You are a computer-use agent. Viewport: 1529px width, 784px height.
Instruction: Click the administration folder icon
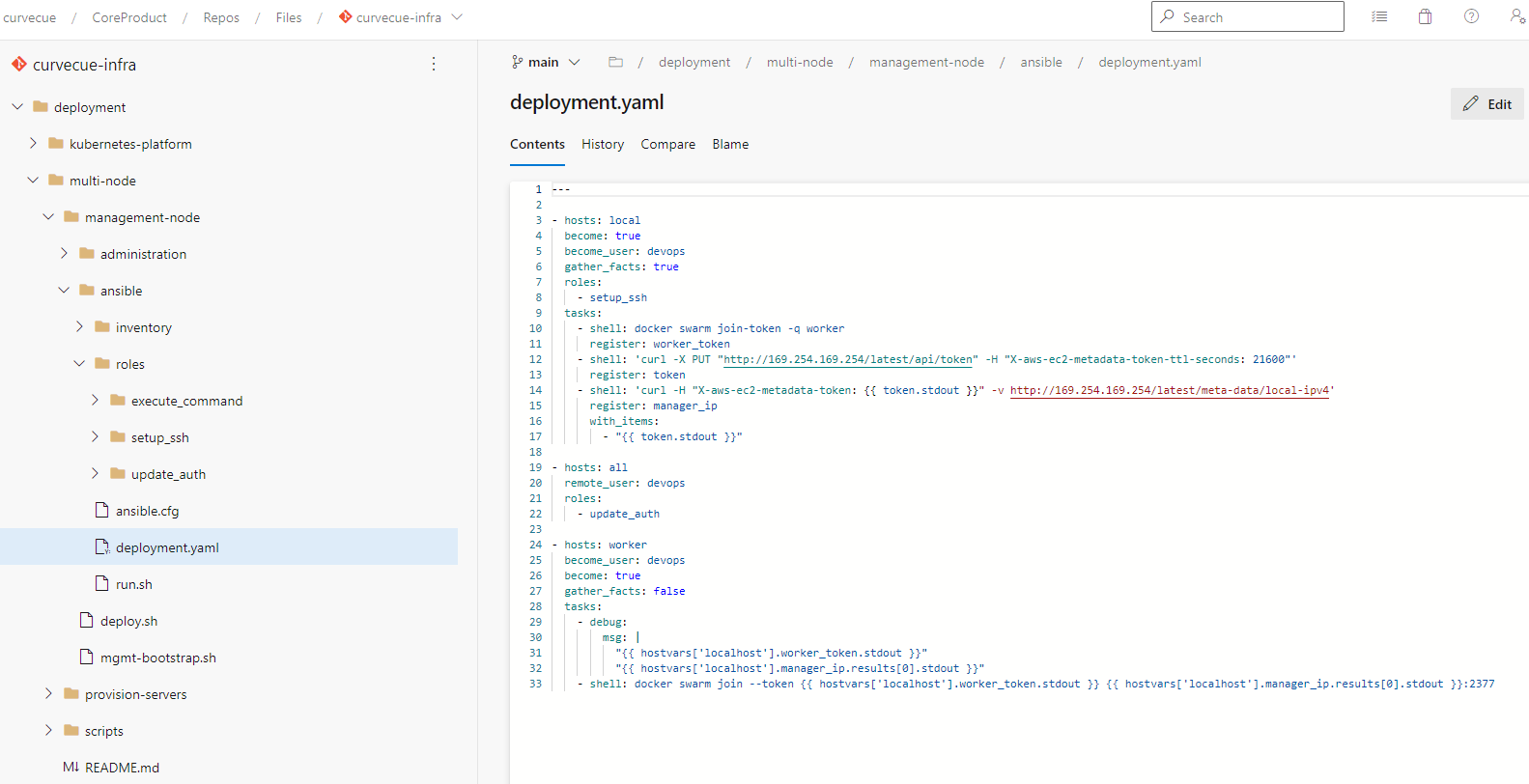[x=87, y=253]
